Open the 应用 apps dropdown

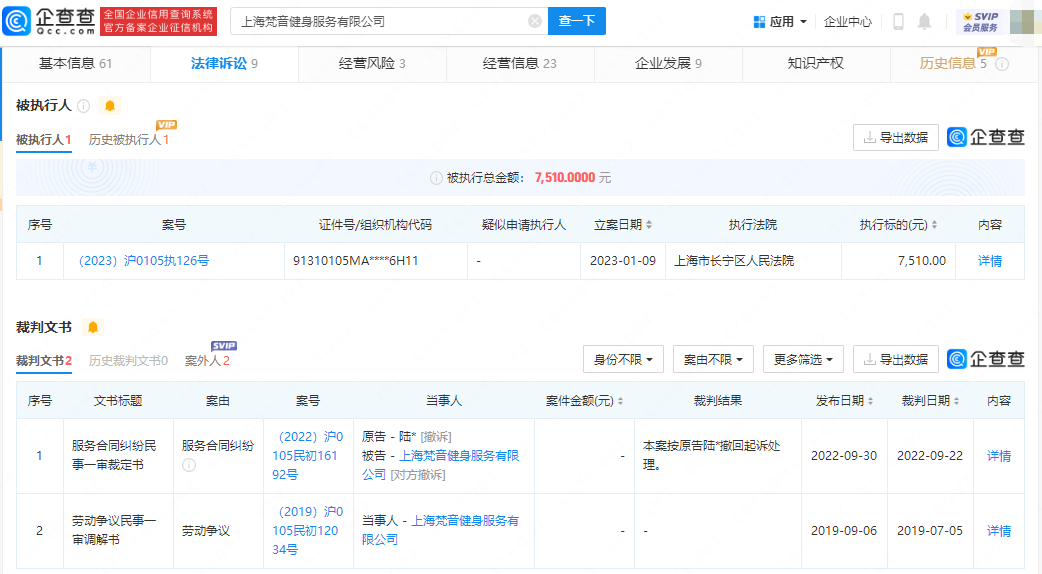point(780,21)
